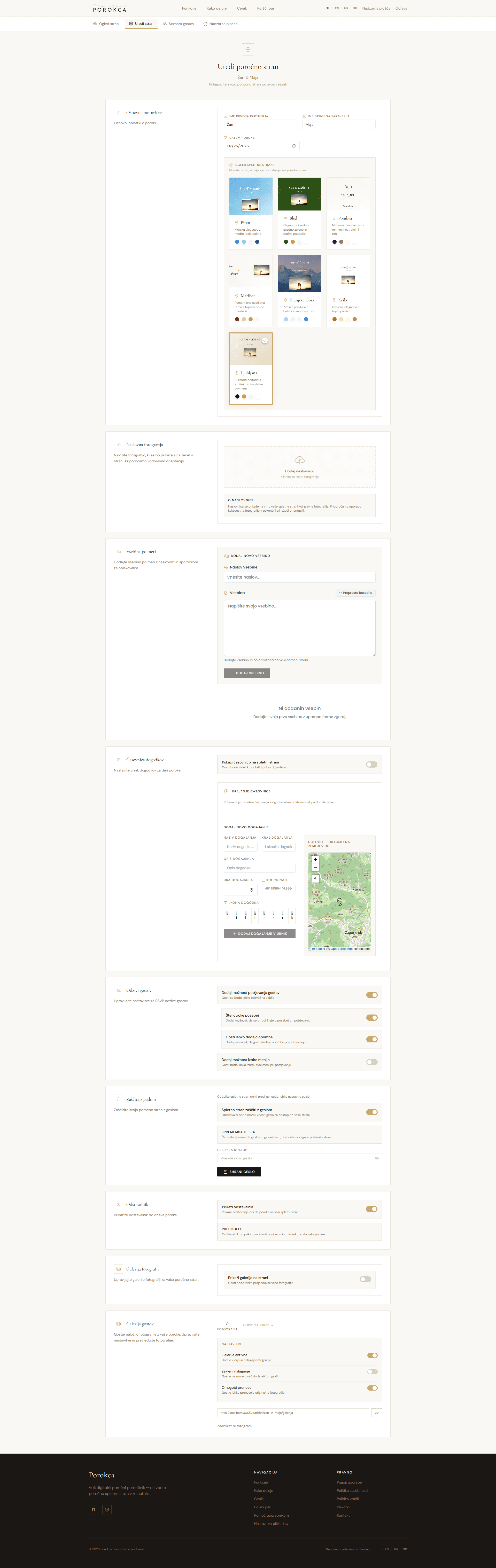Click the Odzivi gostov section icon
The height and width of the screenshot is (1568, 496).
click(119, 990)
